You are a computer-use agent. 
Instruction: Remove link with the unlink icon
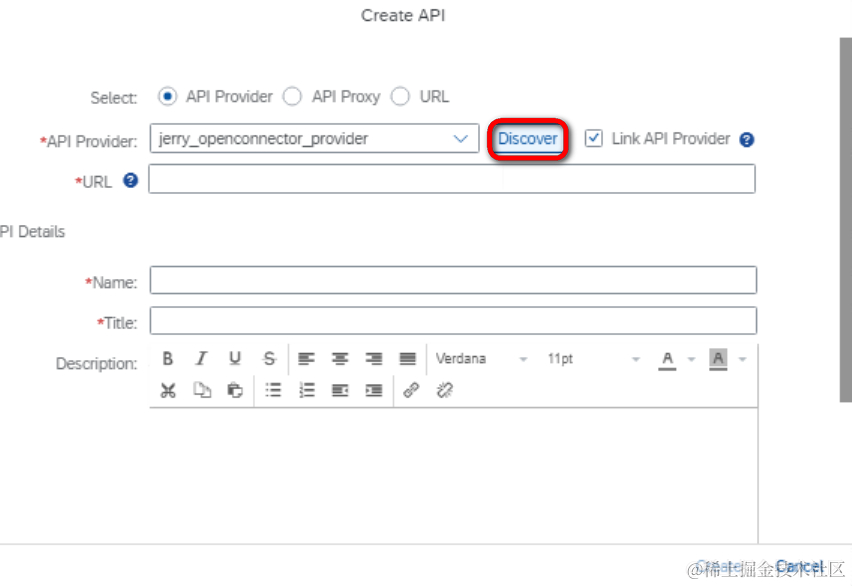445,390
